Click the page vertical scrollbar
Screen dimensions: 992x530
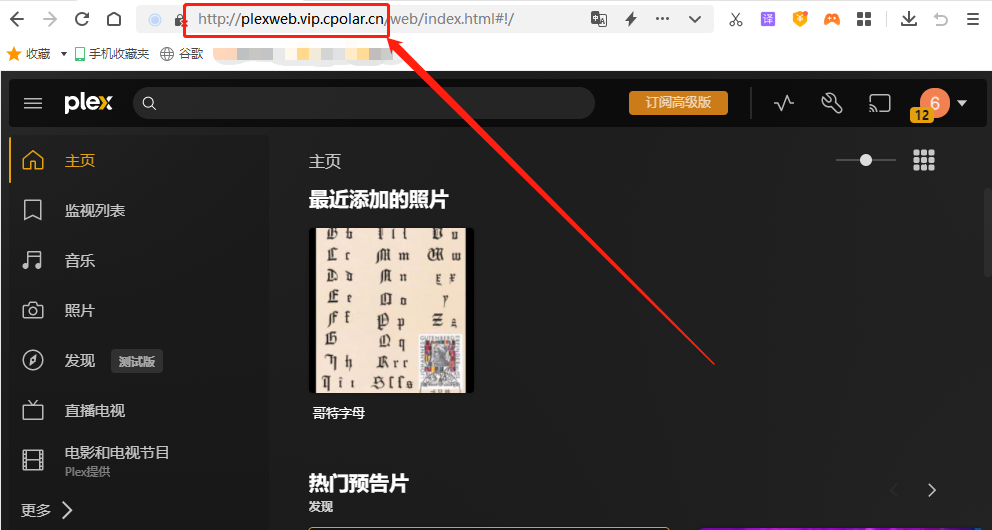987,233
